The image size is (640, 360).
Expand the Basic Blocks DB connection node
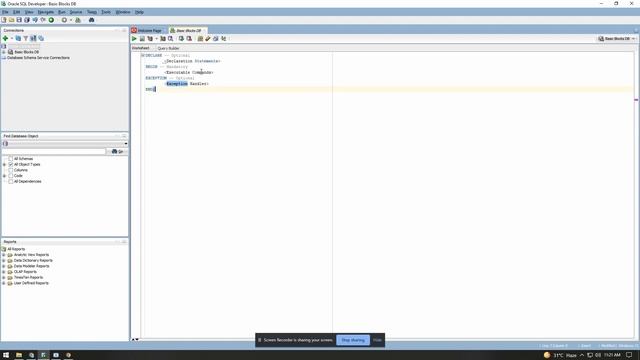4,52
